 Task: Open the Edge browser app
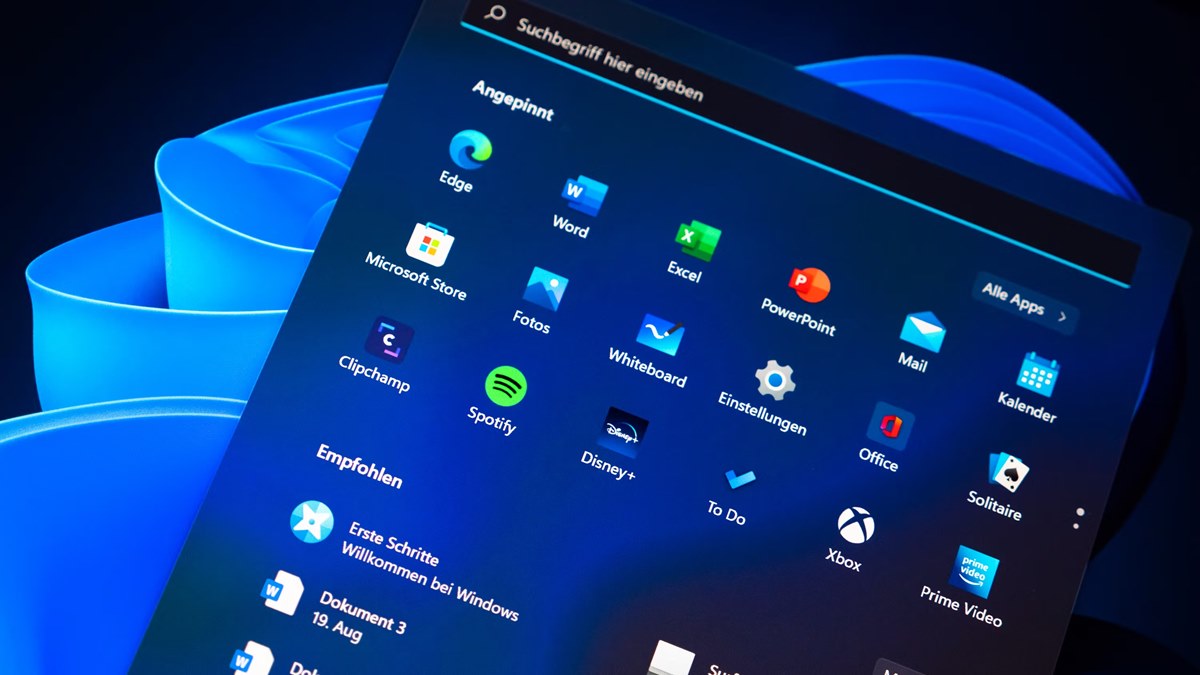[x=468, y=150]
